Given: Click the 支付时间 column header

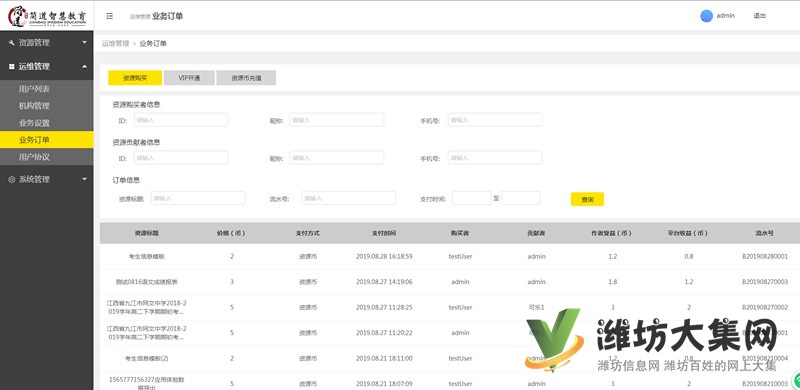Looking at the screenshot, I should [384, 233].
